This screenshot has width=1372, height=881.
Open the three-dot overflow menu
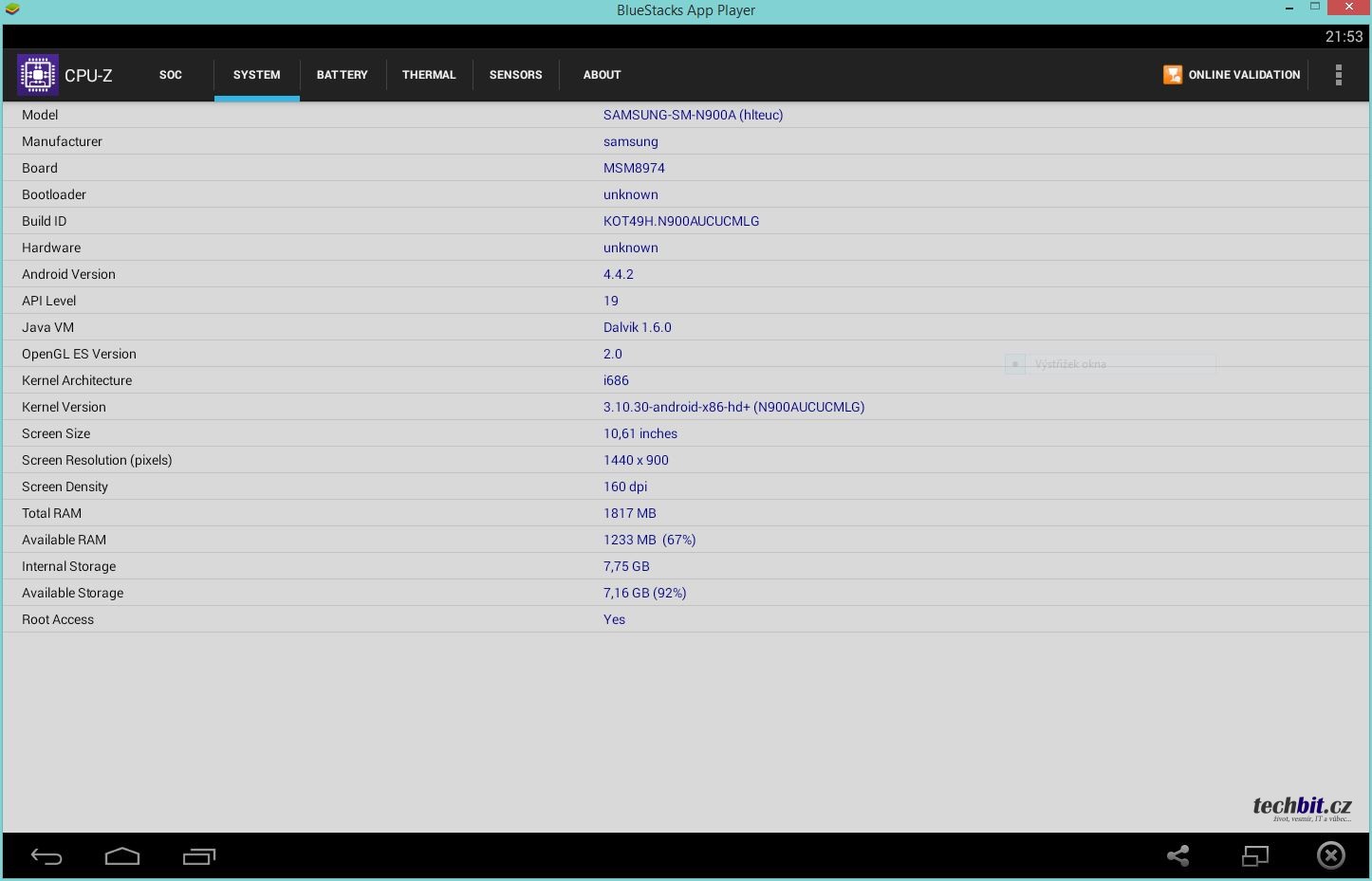1339,75
